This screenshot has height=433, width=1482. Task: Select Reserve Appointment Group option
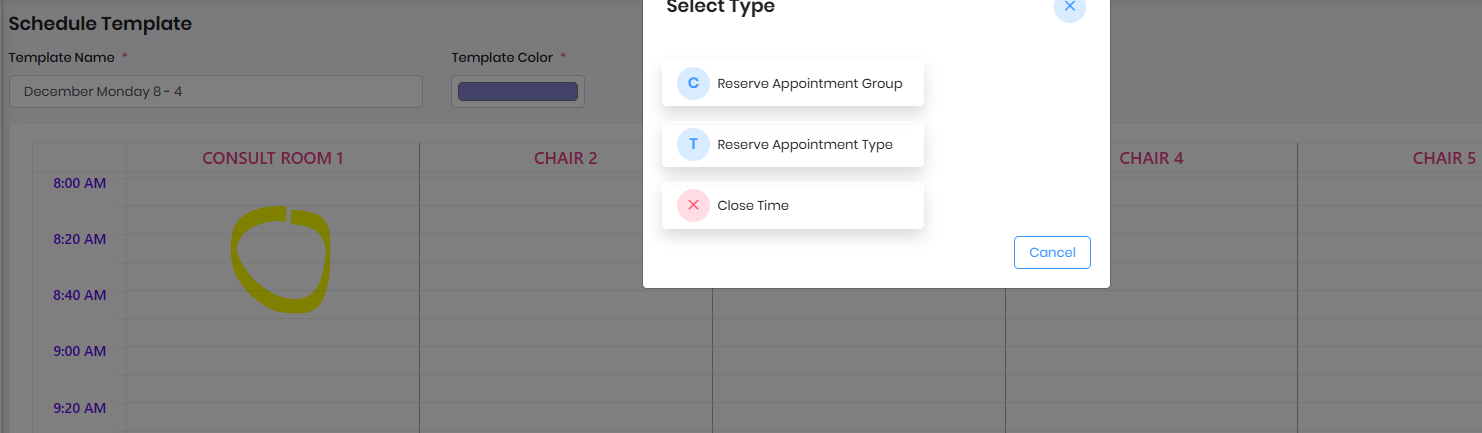pyautogui.click(x=809, y=84)
